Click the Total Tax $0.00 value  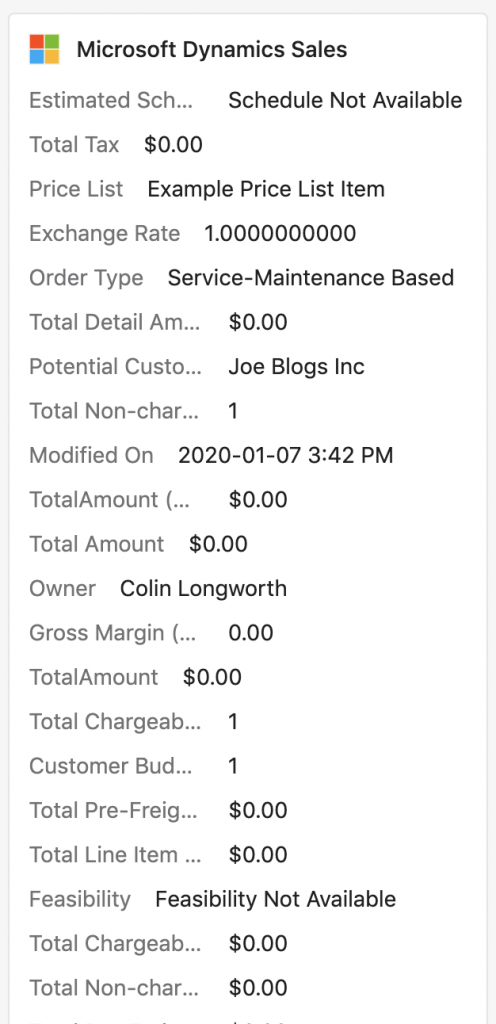coord(174,144)
